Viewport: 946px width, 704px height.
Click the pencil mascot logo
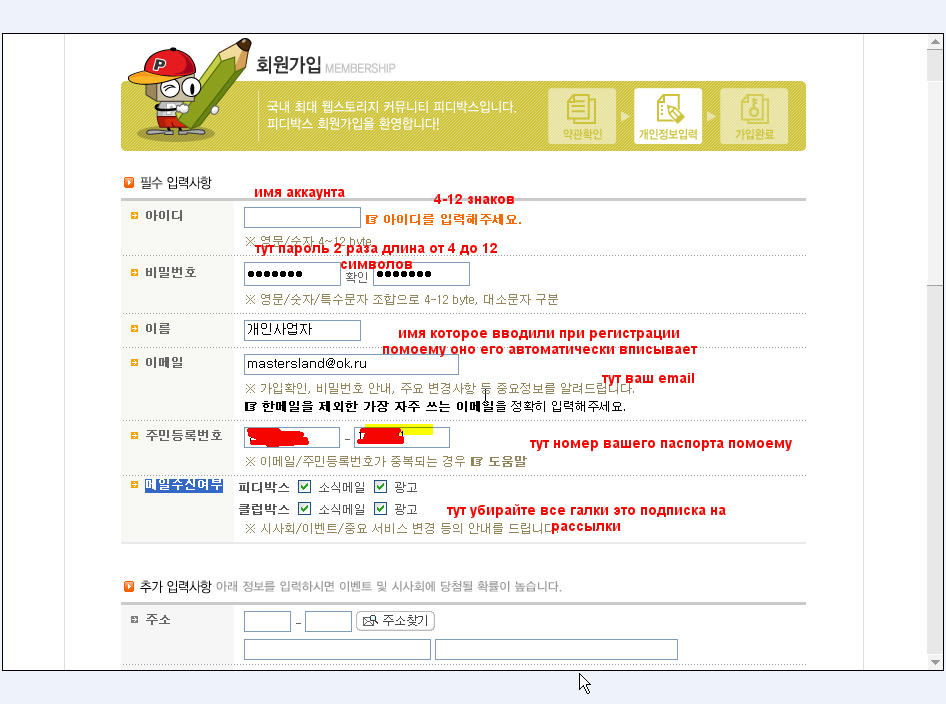pyautogui.click(x=187, y=88)
